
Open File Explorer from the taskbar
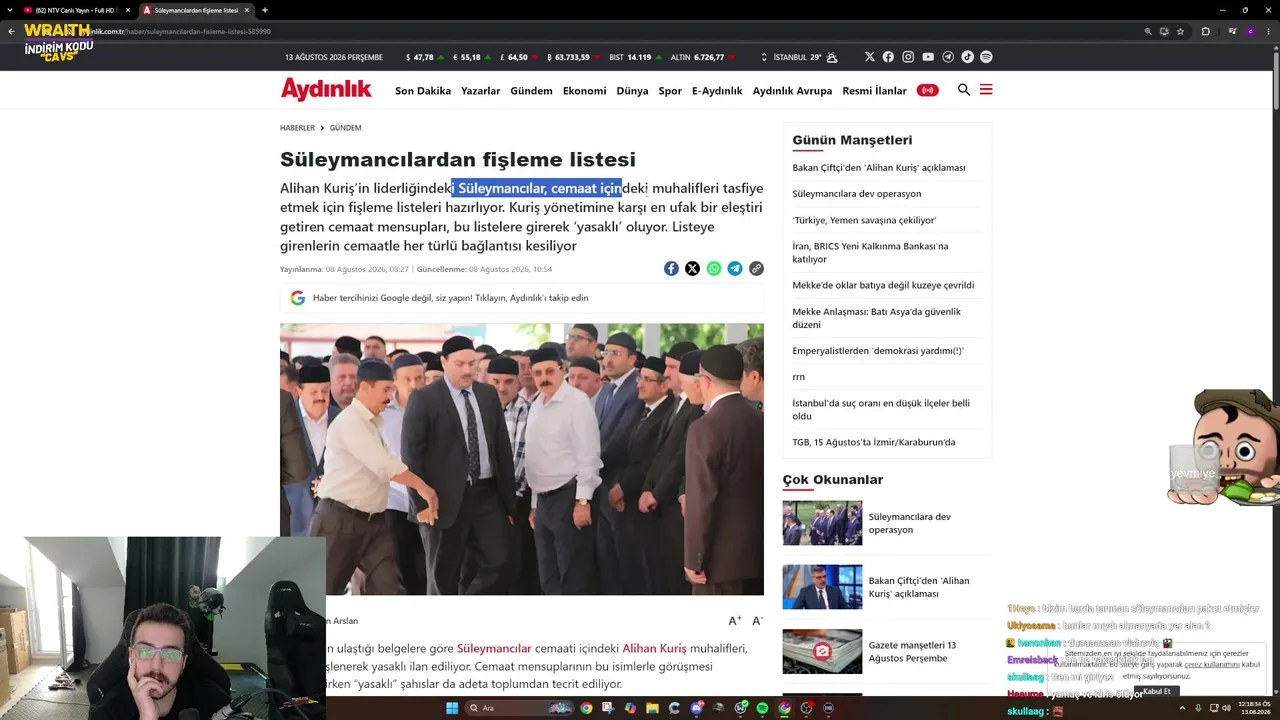652,708
